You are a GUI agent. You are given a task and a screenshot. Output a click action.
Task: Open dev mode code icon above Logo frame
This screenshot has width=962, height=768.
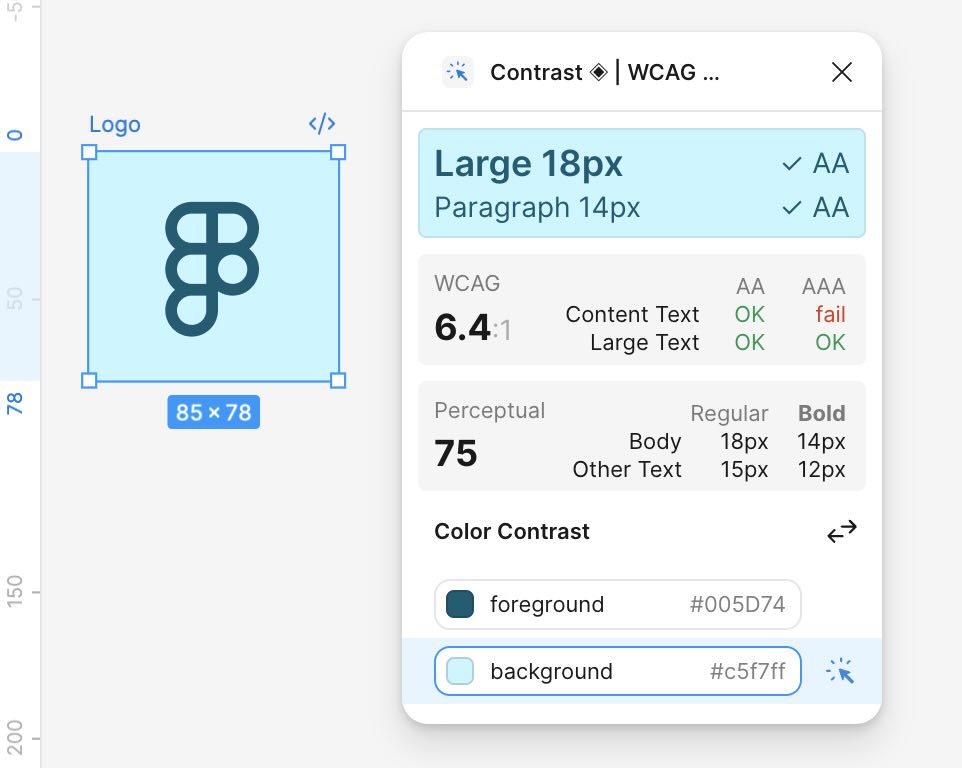coord(321,124)
